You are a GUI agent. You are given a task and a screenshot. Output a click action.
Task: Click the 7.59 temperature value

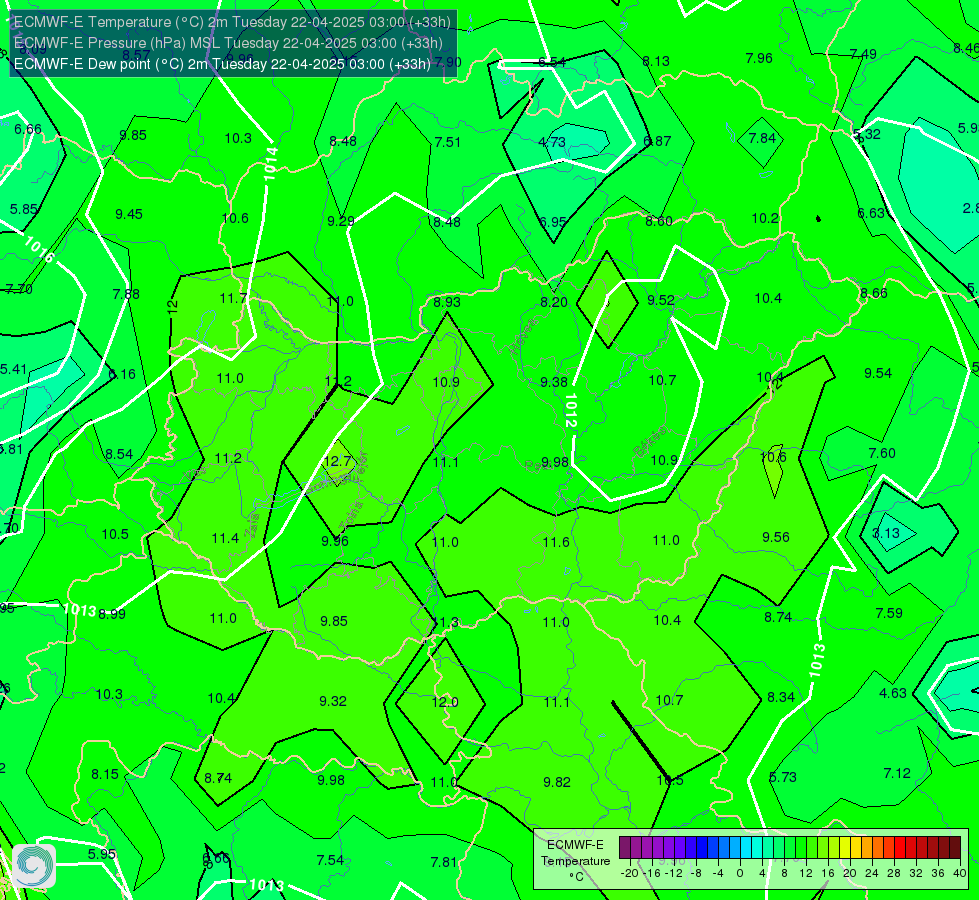[x=889, y=613]
